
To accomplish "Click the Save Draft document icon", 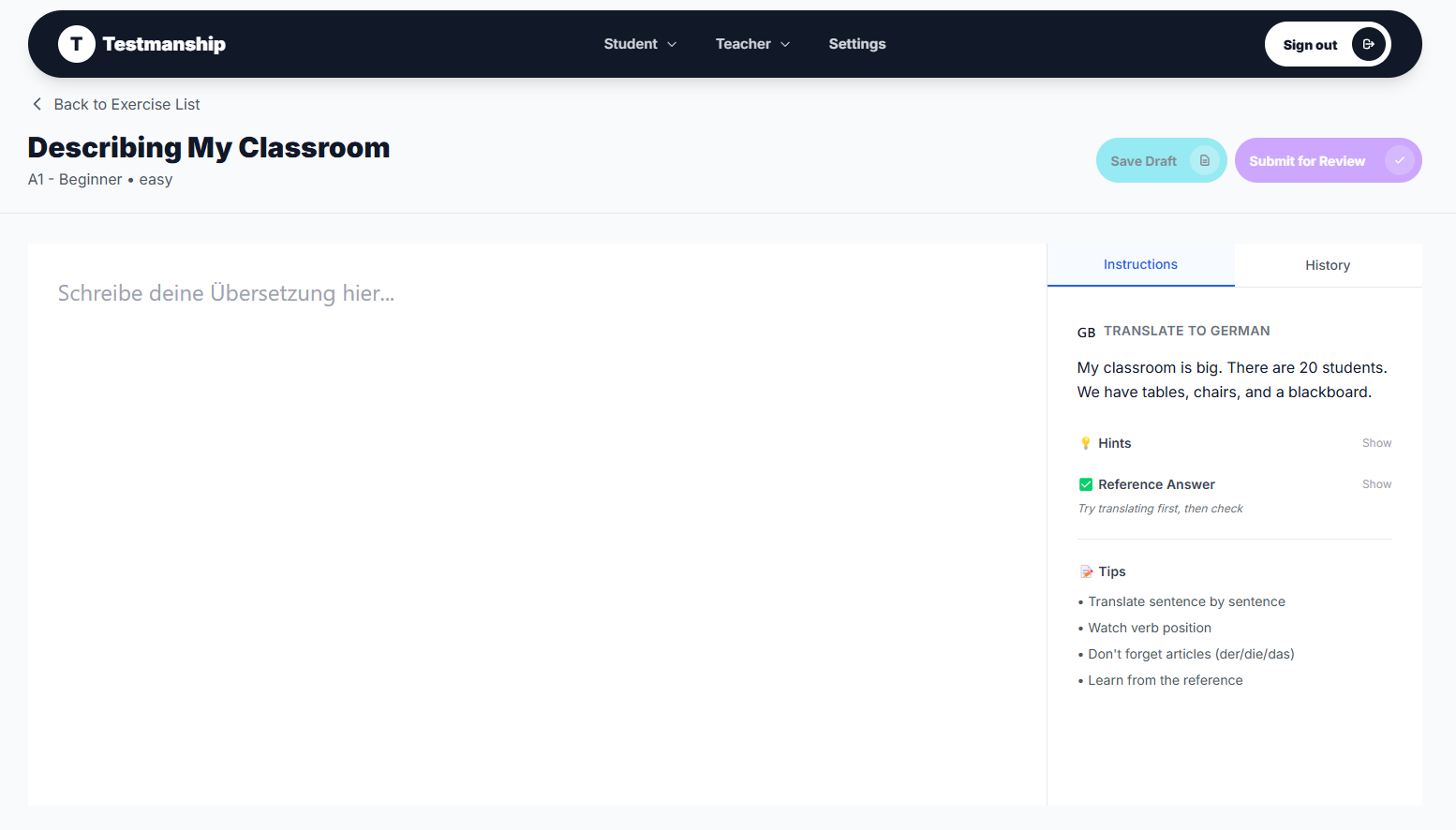I will [x=1205, y=161].
